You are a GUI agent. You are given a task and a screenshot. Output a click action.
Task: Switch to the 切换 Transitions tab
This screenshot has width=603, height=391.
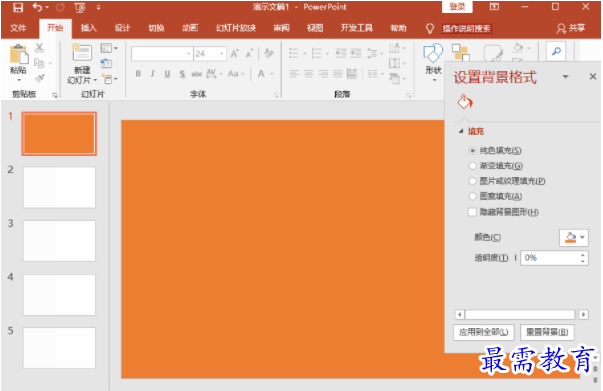click(156, 28)
